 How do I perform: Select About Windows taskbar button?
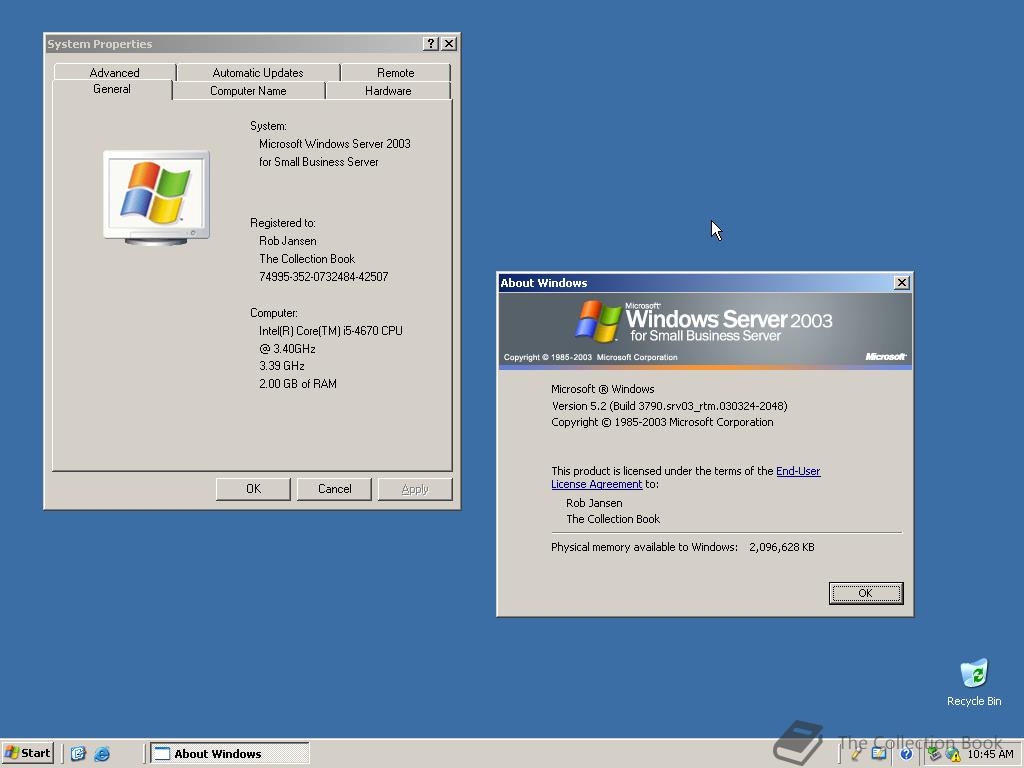(230, 753)
